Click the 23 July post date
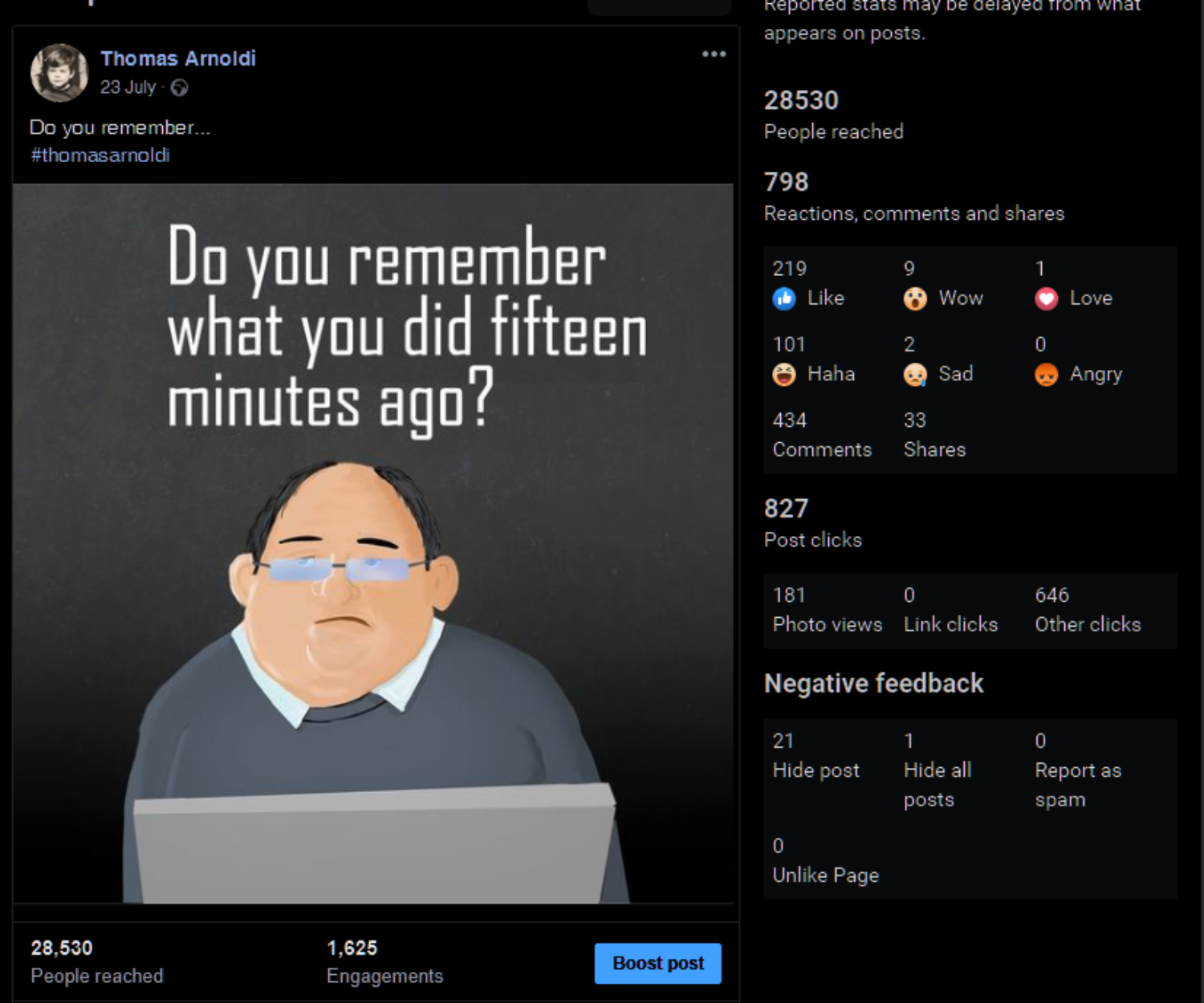Image resolution: width=1204 pixels, height=1003 pixels. coord(128,87)
